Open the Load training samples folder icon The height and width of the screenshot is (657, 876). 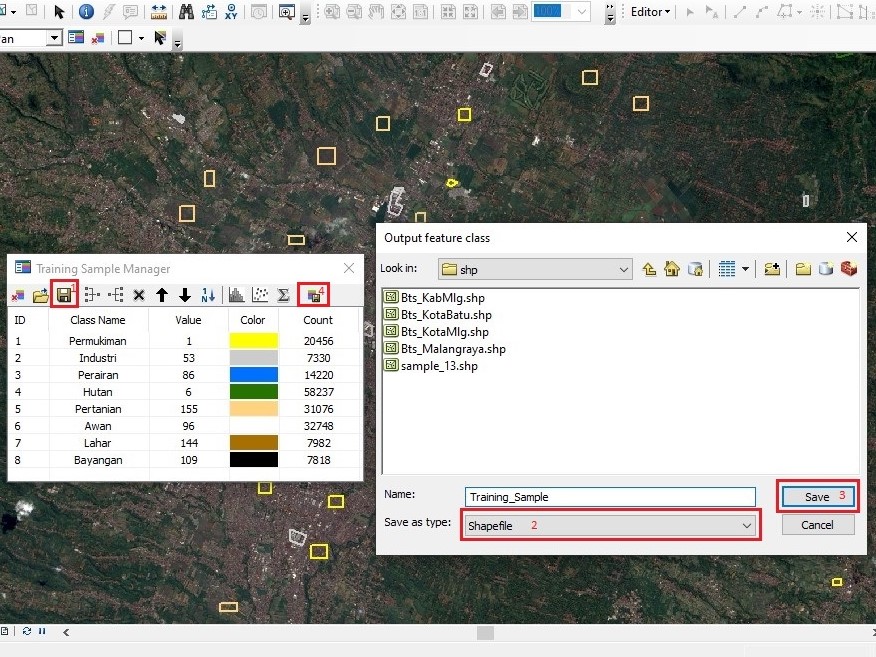pos(41,295)
